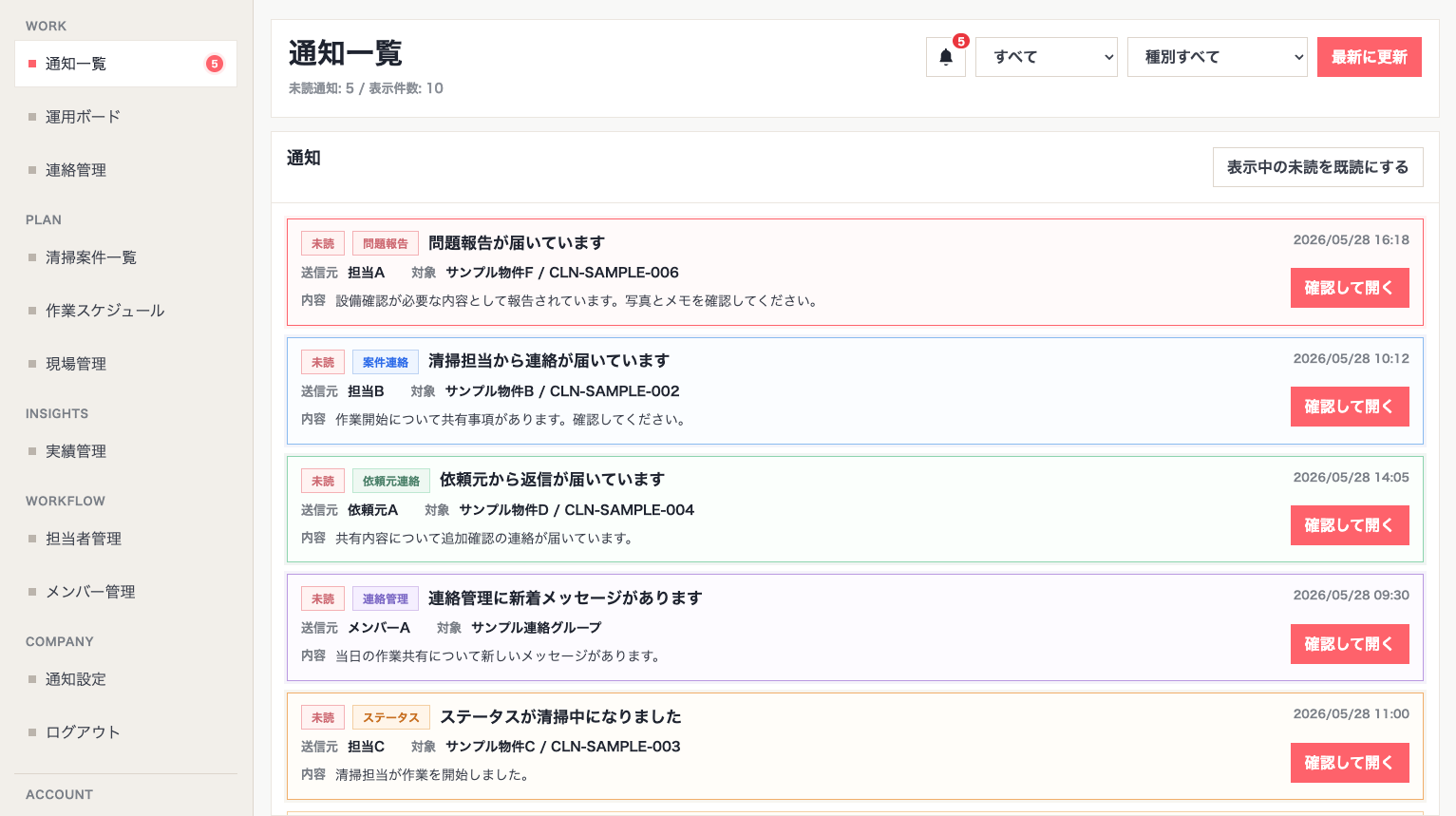The image size is (1456, 816).
Task: Open the 種別すべて type filter dropdown
Action: pos(1218,57)
